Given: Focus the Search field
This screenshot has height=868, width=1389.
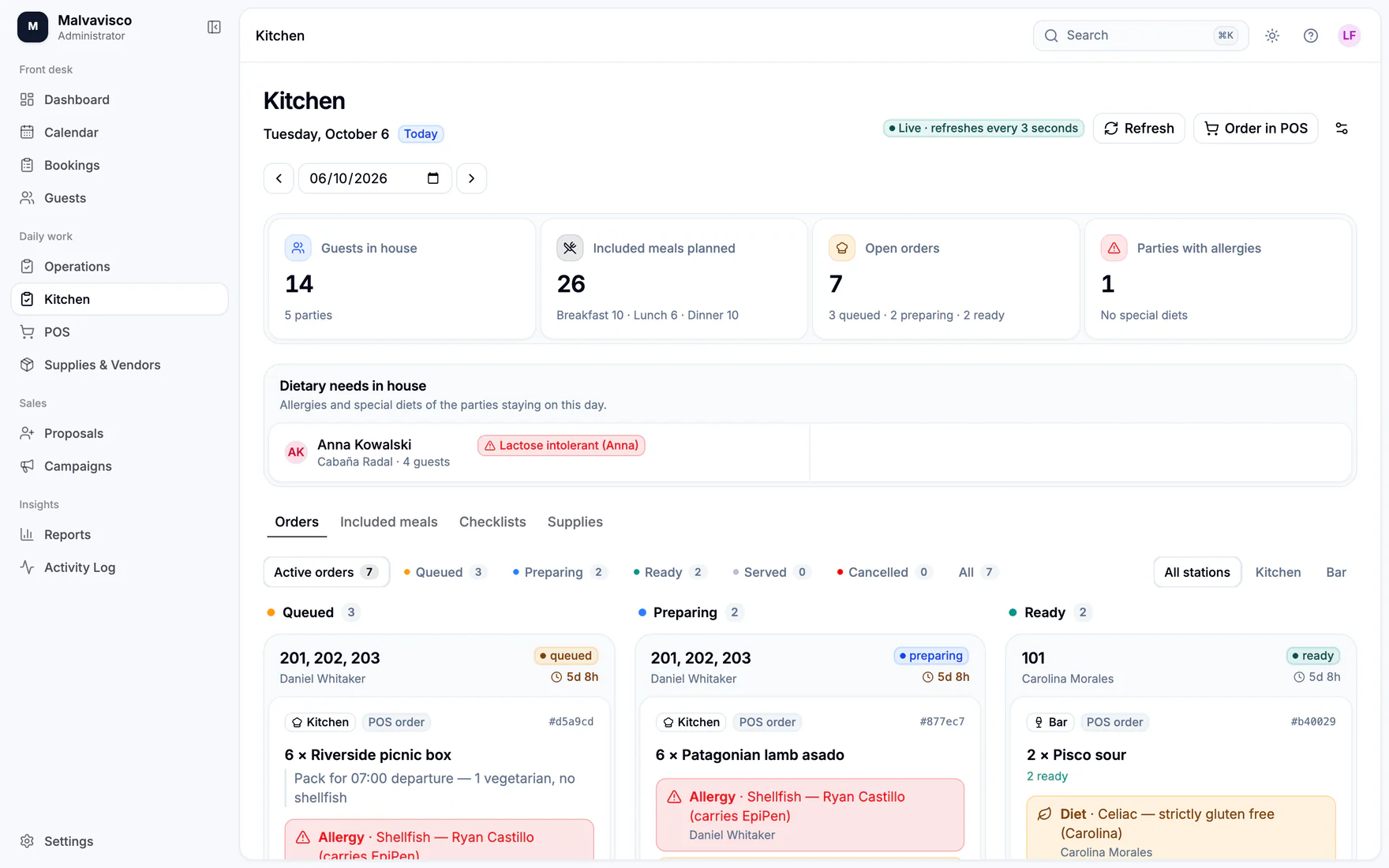Looking at the screenshot, I should pyautogui.click(x=1140, y=36).
